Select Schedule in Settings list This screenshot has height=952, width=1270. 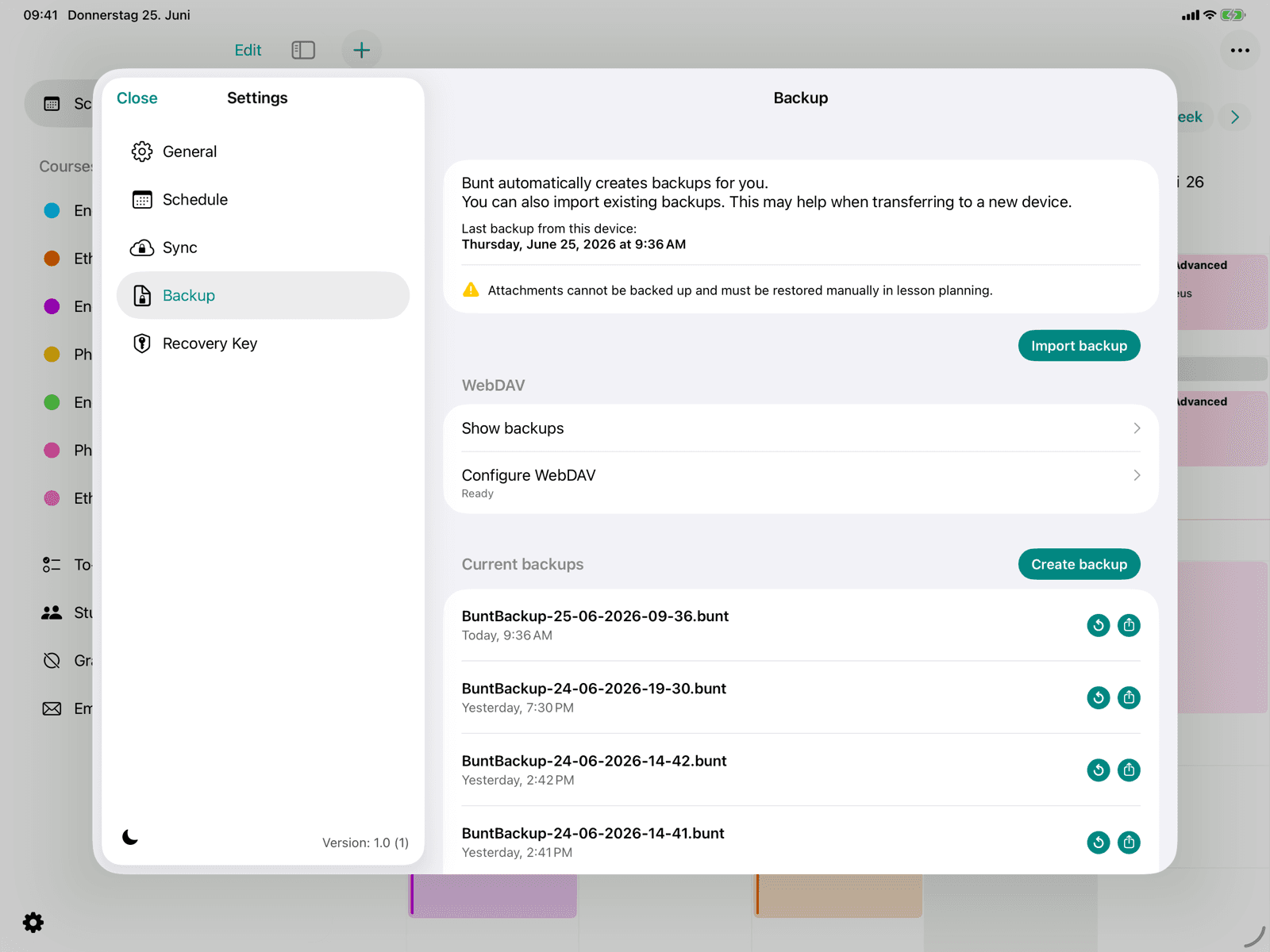tap(263, 200)
